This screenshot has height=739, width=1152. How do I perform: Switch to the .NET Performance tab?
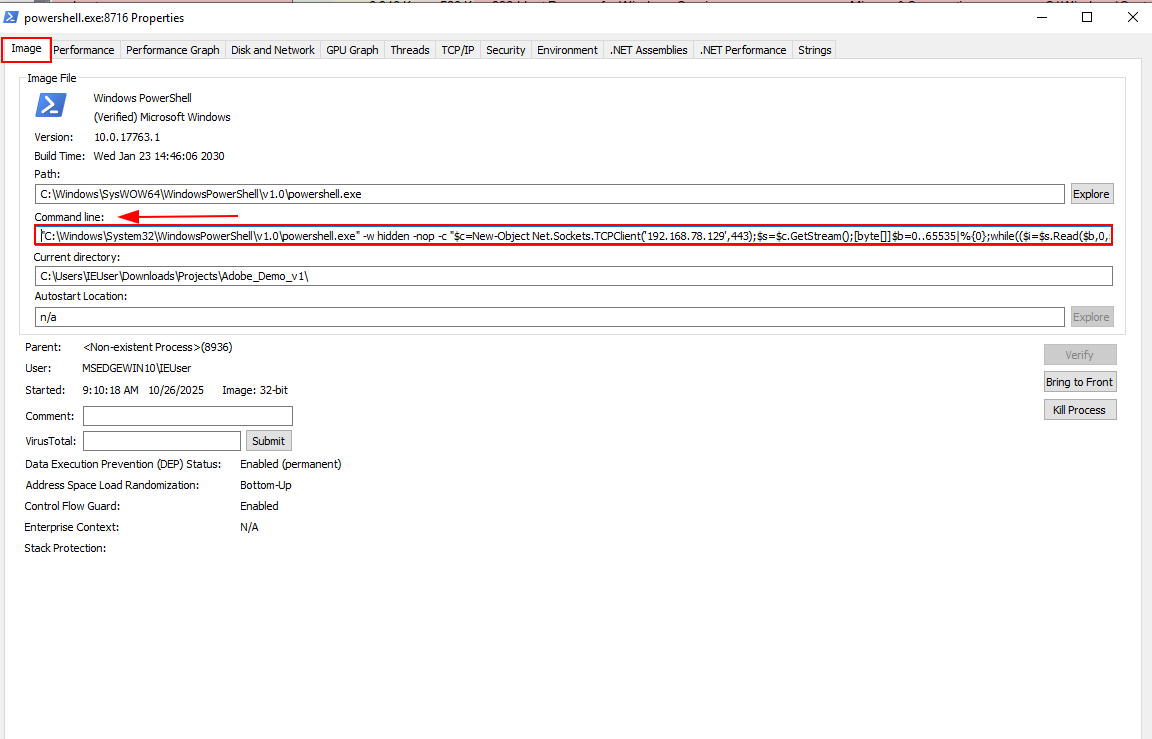point(743,50)
